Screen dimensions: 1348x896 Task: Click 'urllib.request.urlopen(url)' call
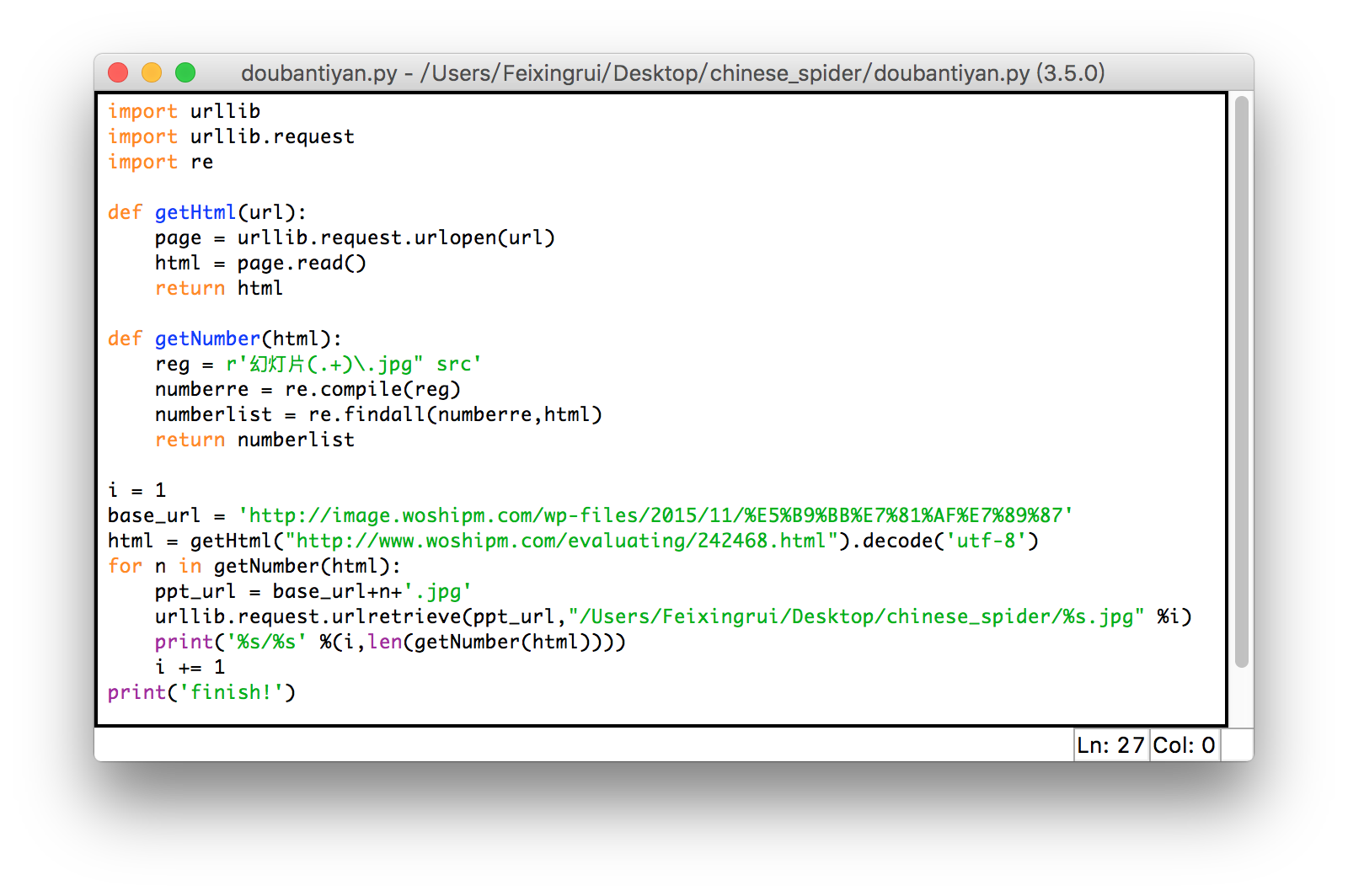[x=396, y=237]
